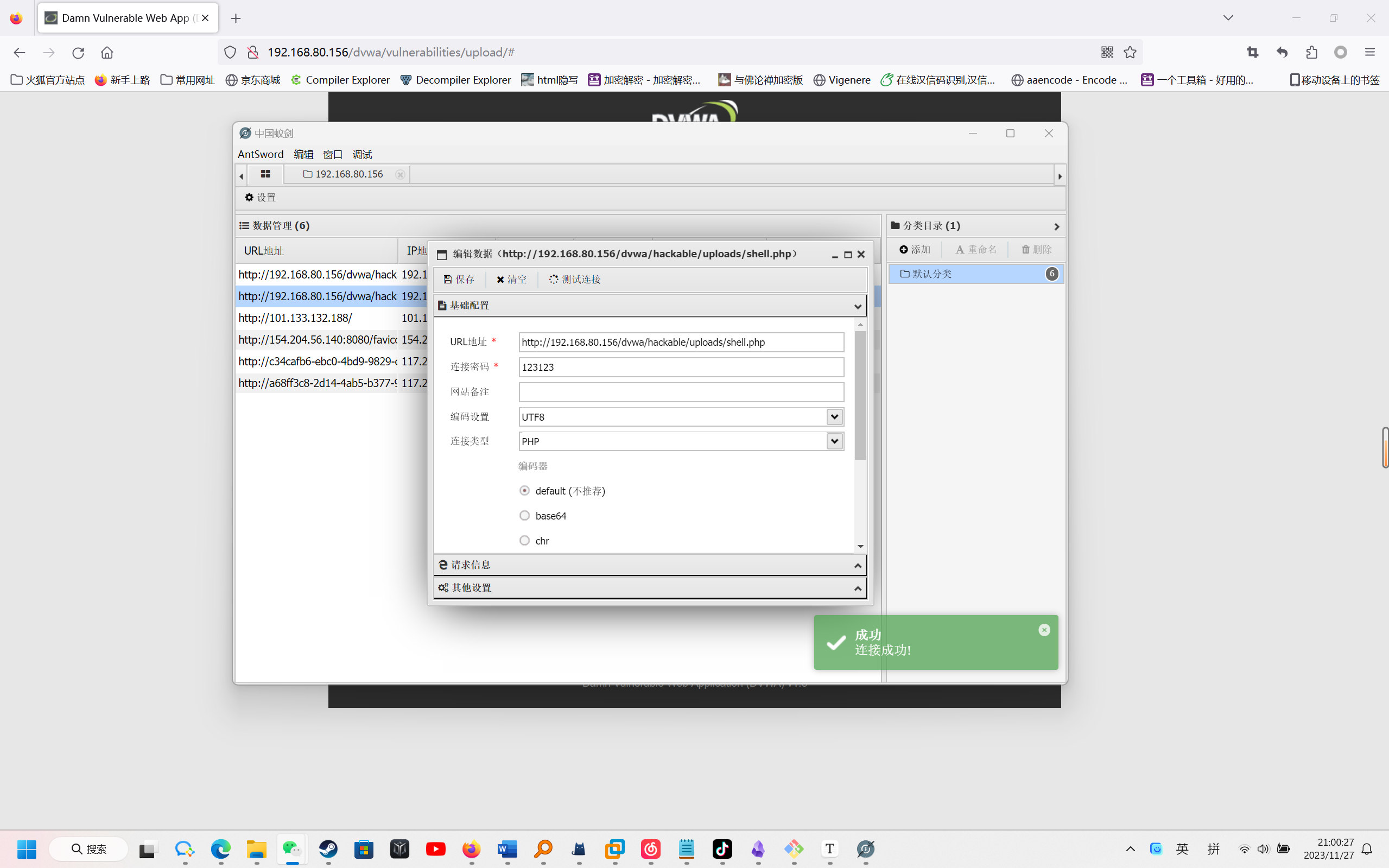The height and width of the screenshot is (868, 1389).
Task: Open the 调试 menu
Action: pyautogui.click(x=361, y=154)
